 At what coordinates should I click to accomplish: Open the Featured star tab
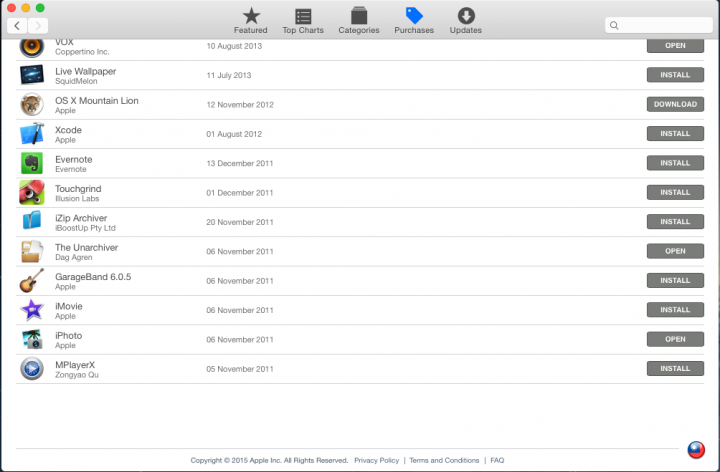point(251,21)
